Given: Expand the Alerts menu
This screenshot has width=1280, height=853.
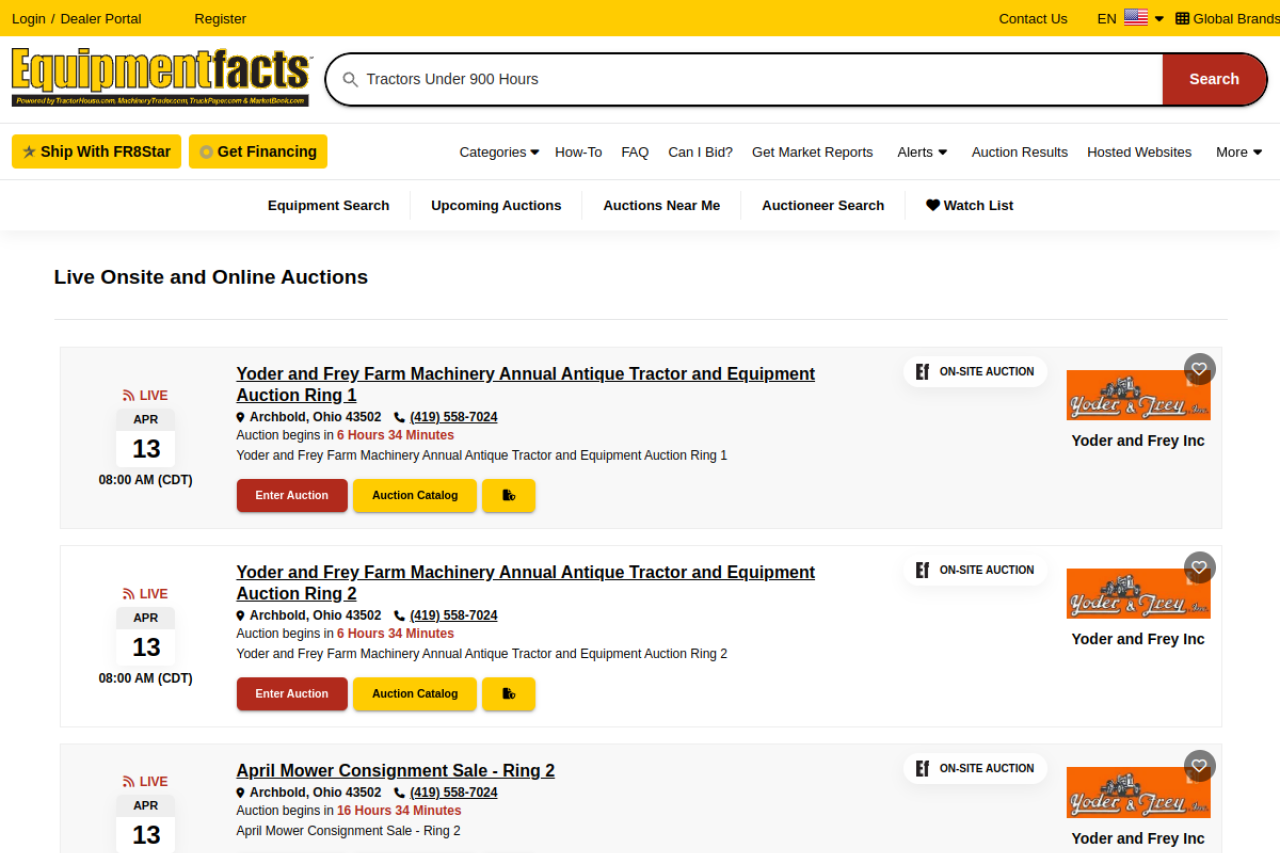Looking at the screenshot, I should pyautogui.click(x=921, y=152).
